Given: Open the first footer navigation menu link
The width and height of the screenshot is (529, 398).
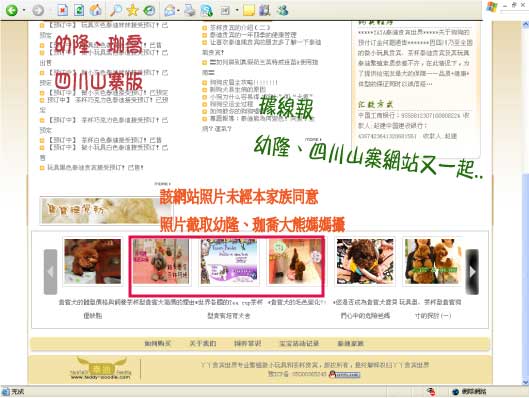Looking at the screenshot, I should click(x=158, y=344).
